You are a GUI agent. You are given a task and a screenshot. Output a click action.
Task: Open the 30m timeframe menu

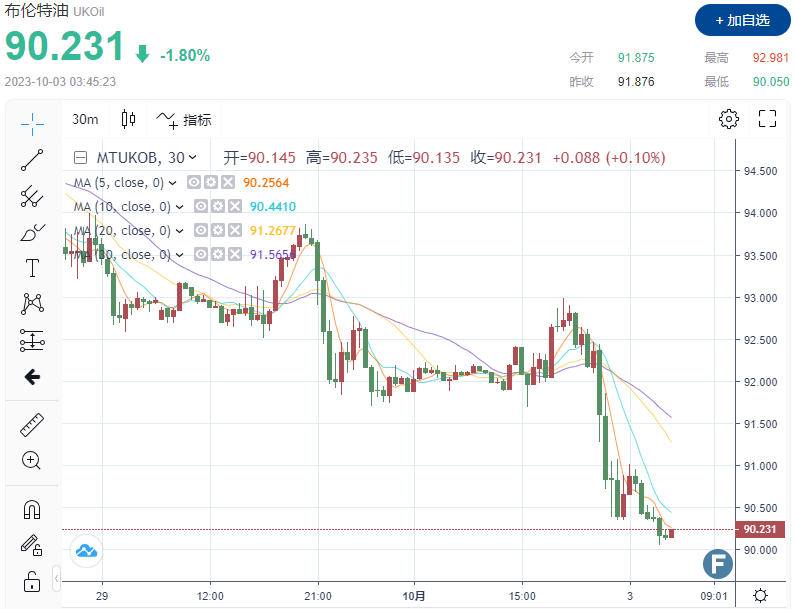tap(85, 120)
